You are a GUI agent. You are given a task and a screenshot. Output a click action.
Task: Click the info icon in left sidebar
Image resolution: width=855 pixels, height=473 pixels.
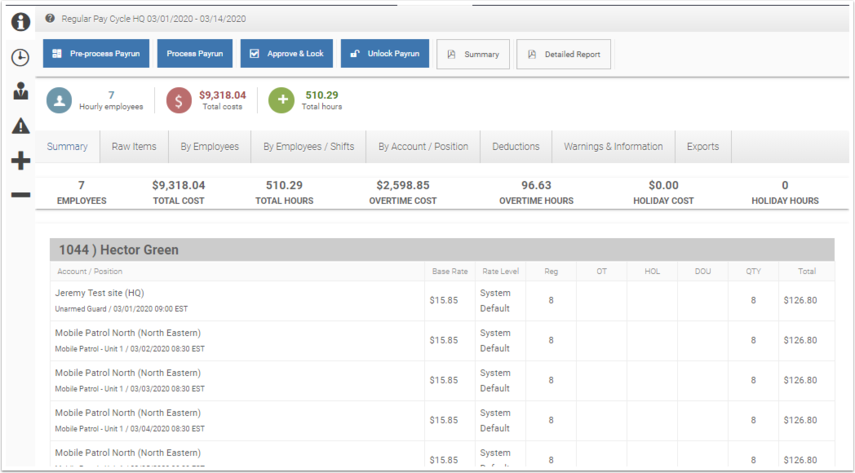[x=21, y=22]
